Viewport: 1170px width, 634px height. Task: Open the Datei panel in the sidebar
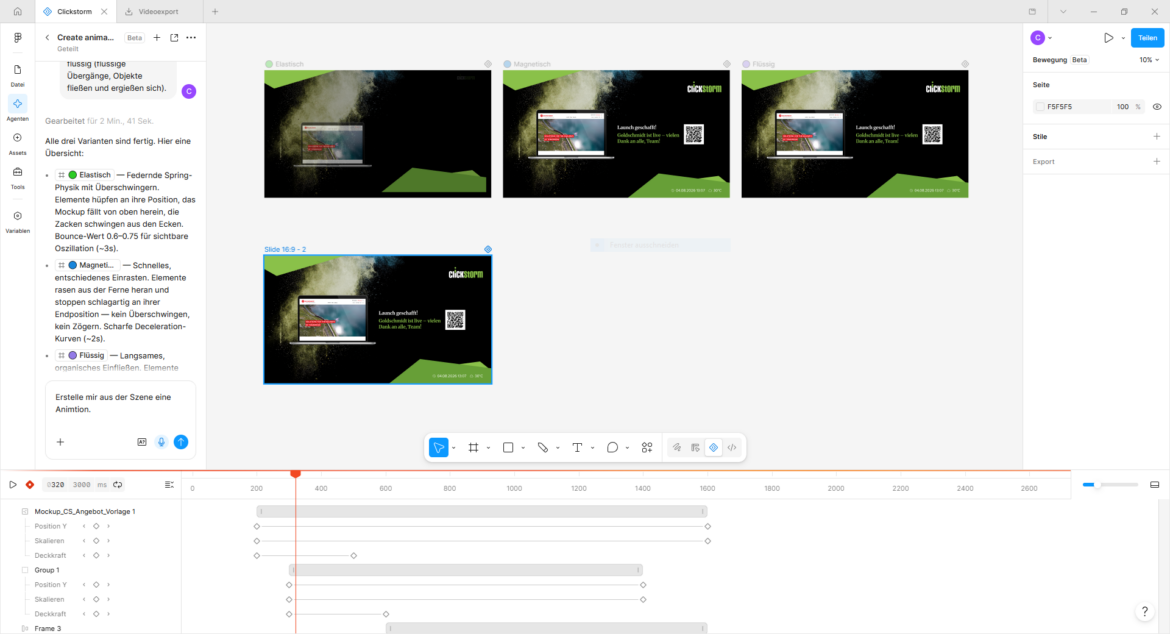17,75
